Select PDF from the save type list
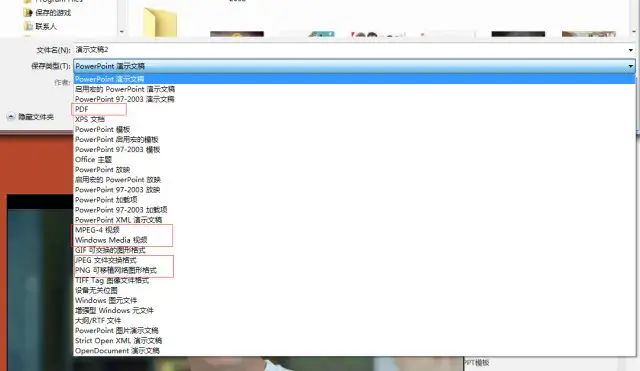640x371 pixels. coord(354,109)
